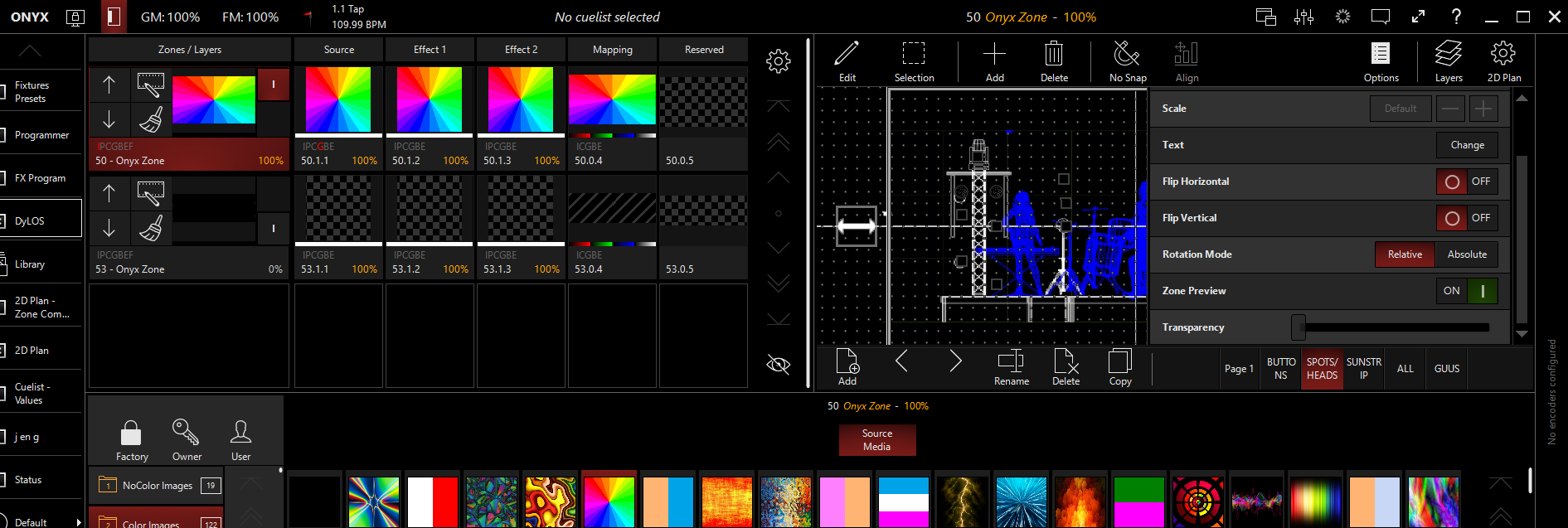Switch to the ALL page tab

pos(1405,369)
